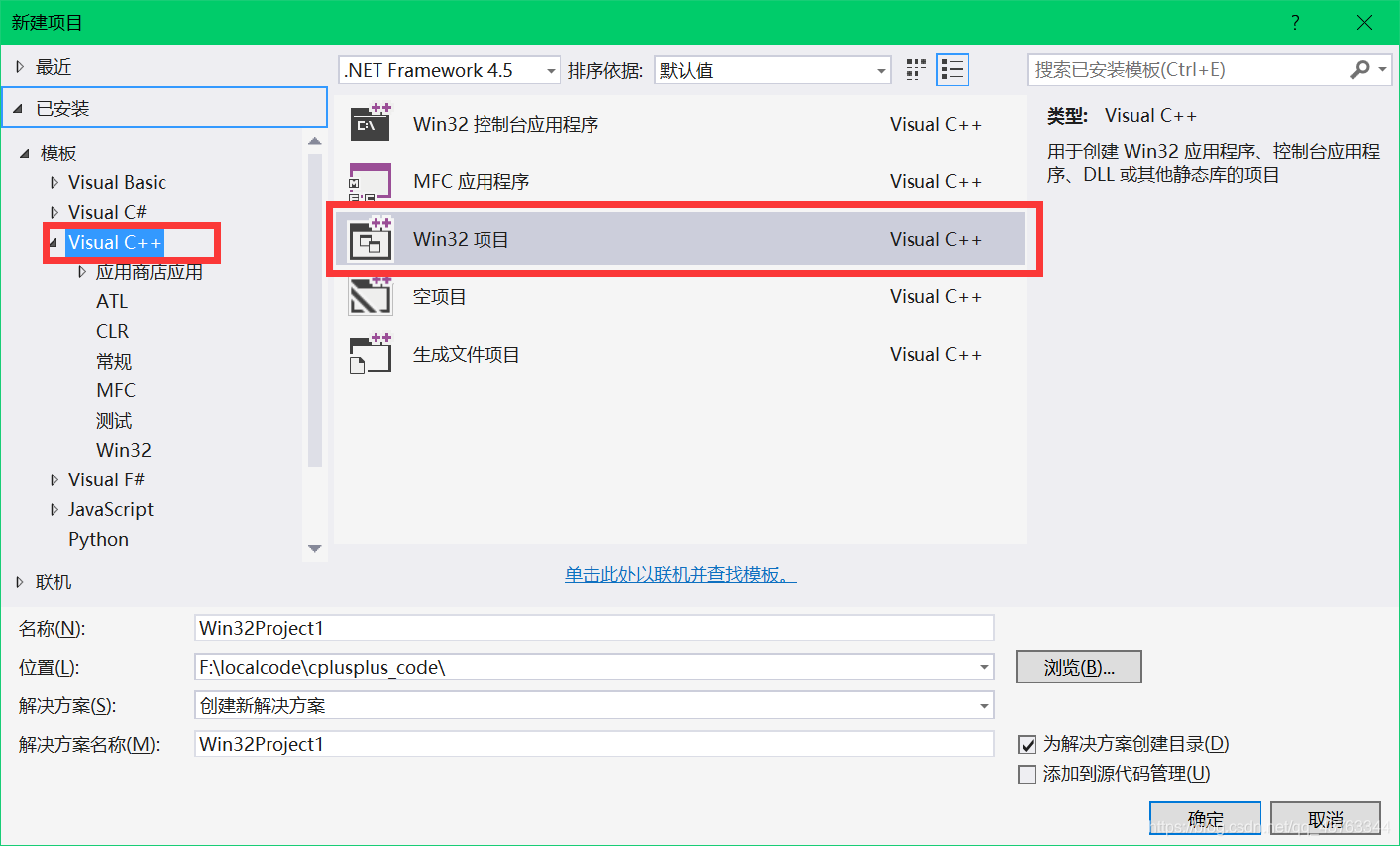Expand the Visual Basic node
This screenshot has height=846, width=1400.
click(54, 182)
